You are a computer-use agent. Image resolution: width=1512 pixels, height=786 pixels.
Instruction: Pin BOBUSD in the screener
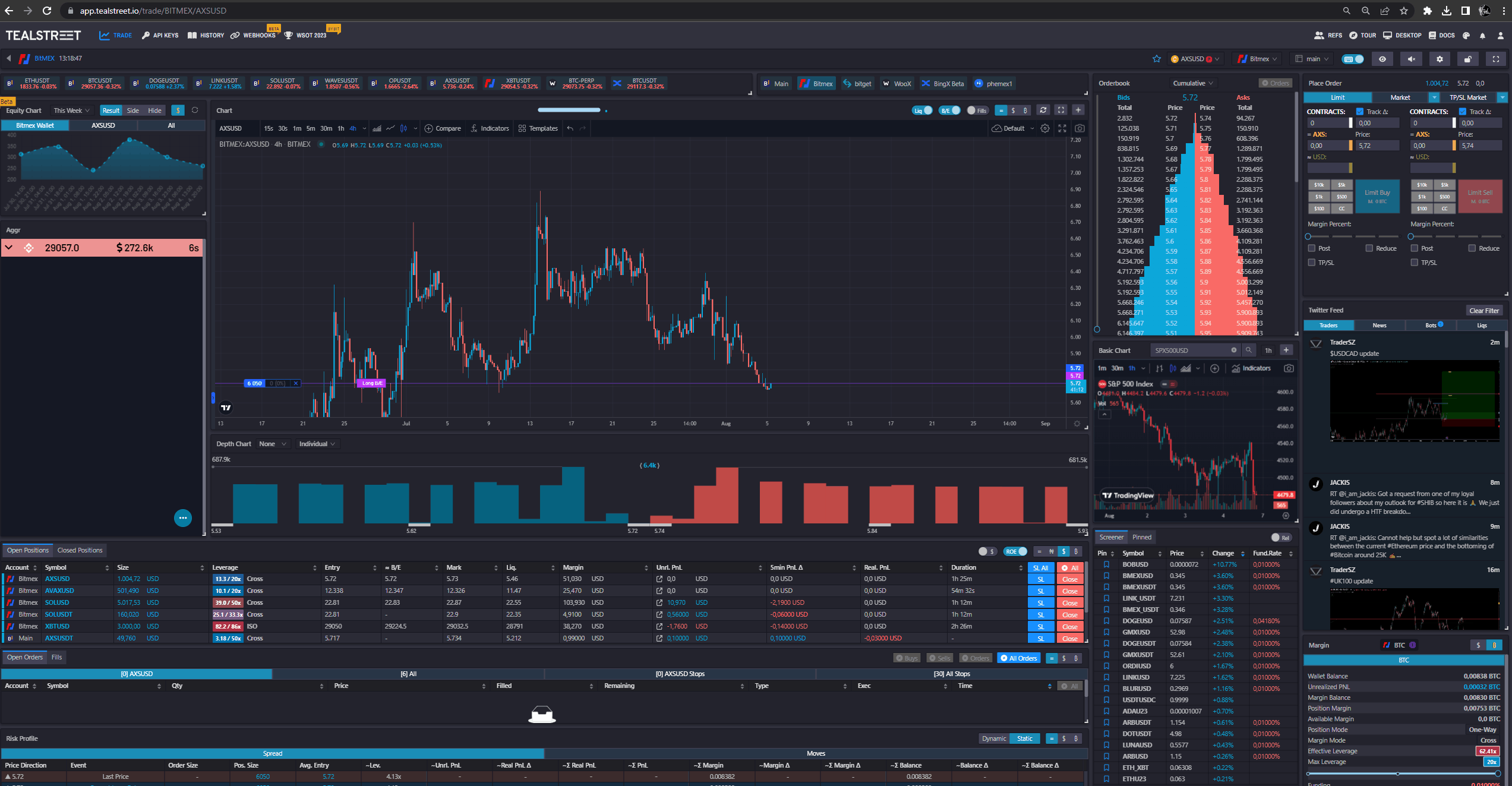(x=1106, y=564)
